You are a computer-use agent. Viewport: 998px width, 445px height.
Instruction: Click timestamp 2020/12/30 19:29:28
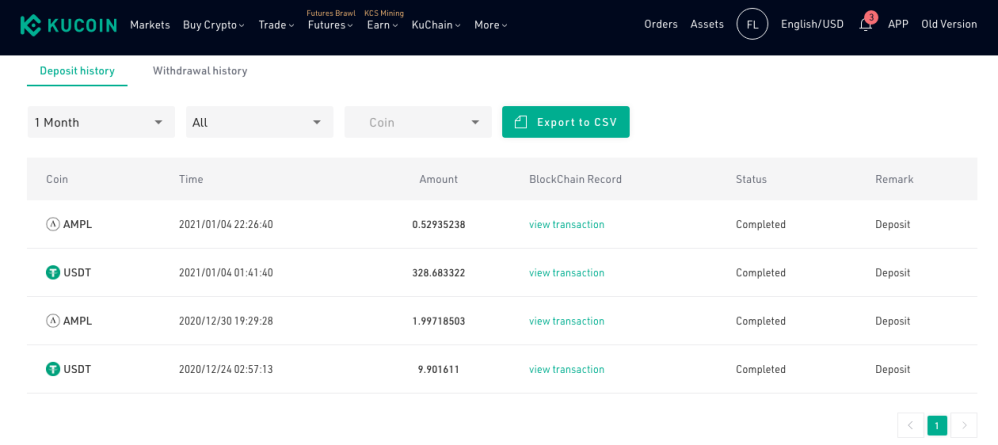click(226, 321)
